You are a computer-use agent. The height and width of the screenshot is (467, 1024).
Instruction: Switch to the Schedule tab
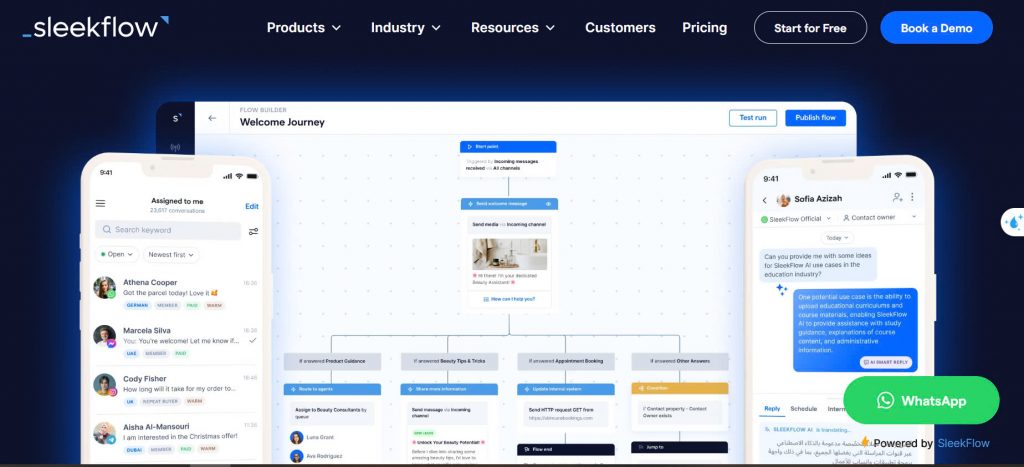pyautogui.click(x=803, y=409)
